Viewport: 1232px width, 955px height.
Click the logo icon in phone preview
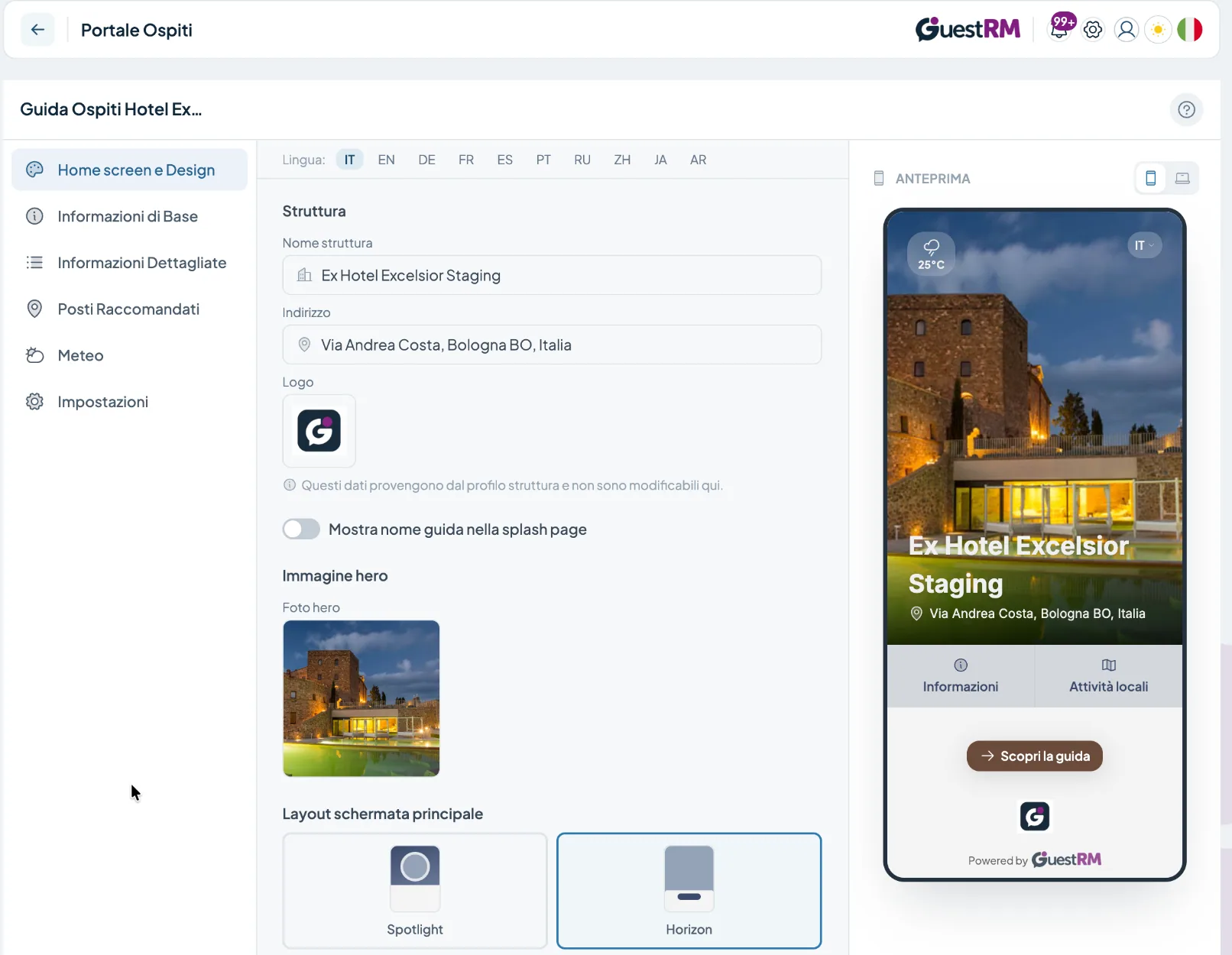(1035, 816)
